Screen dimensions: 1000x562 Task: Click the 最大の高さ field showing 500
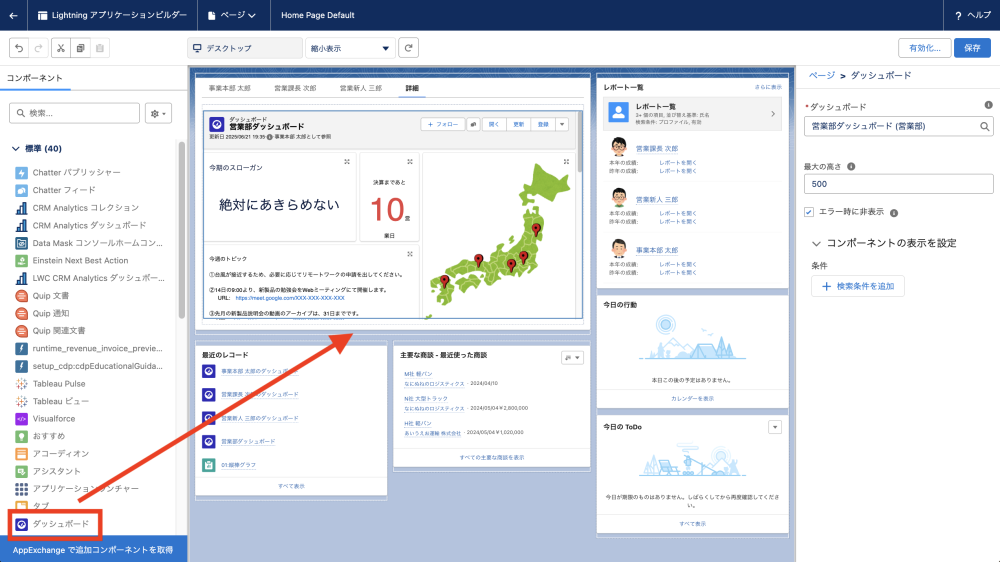(898, 184)
